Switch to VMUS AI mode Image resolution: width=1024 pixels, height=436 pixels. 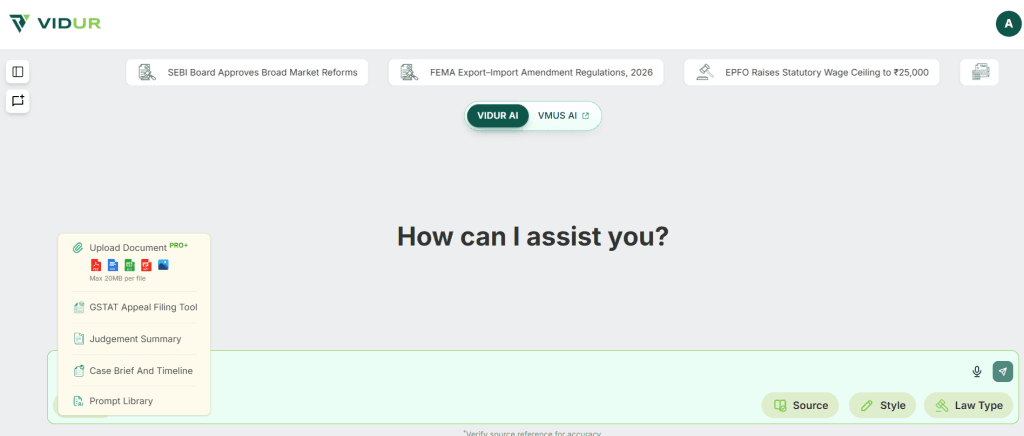point(564,116)
